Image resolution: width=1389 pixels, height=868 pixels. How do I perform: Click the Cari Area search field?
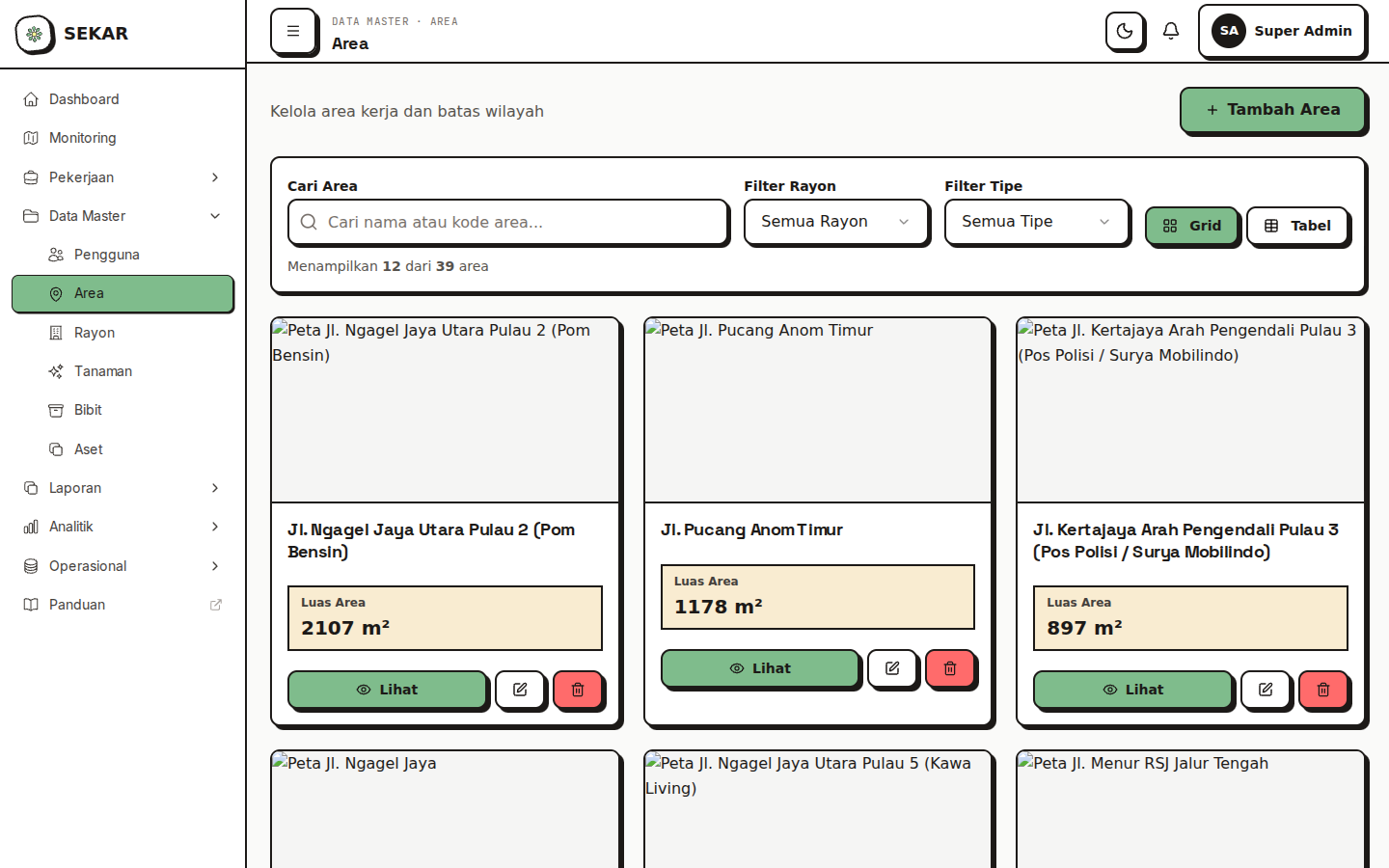(x=507, y=222)
